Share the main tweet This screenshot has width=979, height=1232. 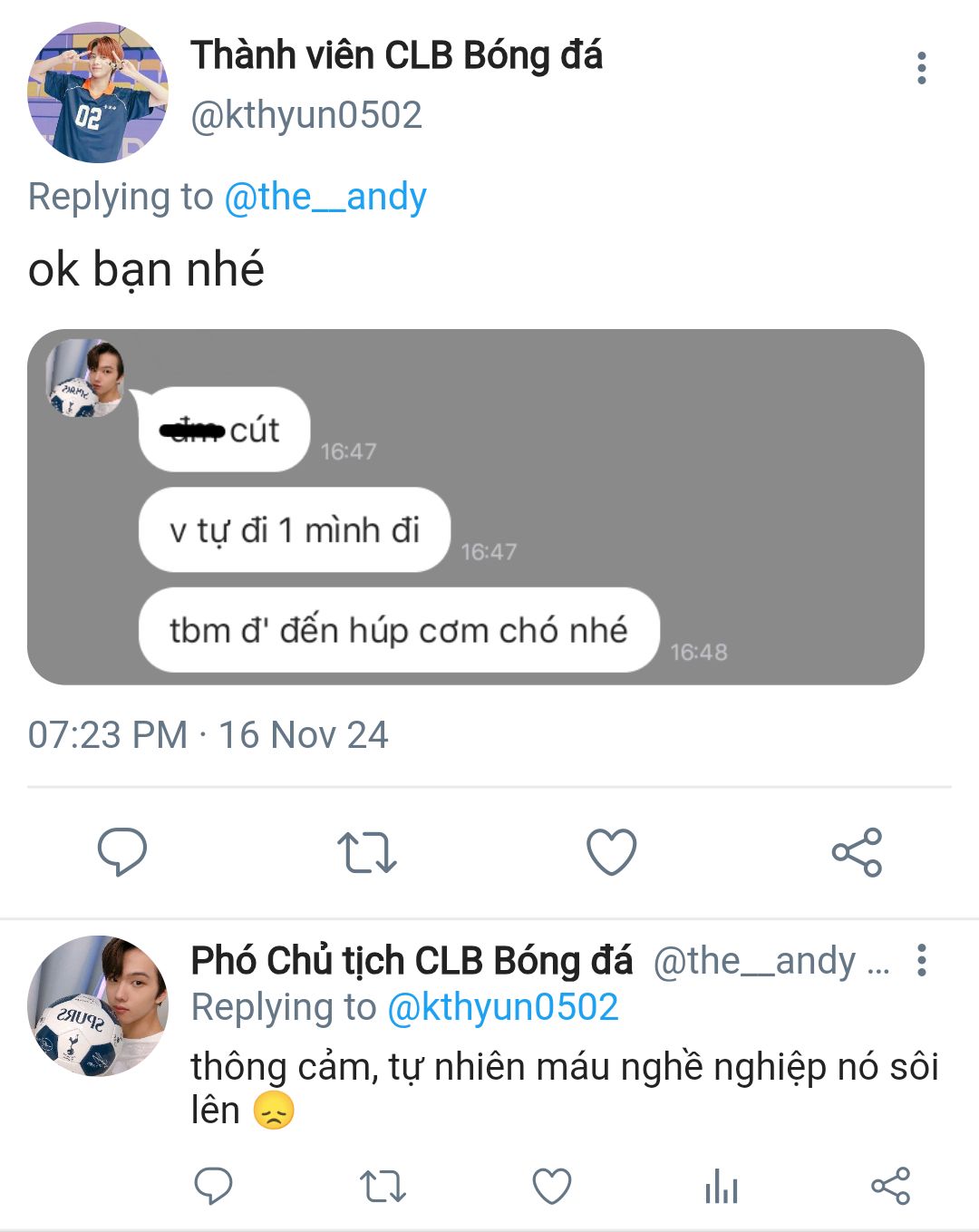click(x=857, y=852)
